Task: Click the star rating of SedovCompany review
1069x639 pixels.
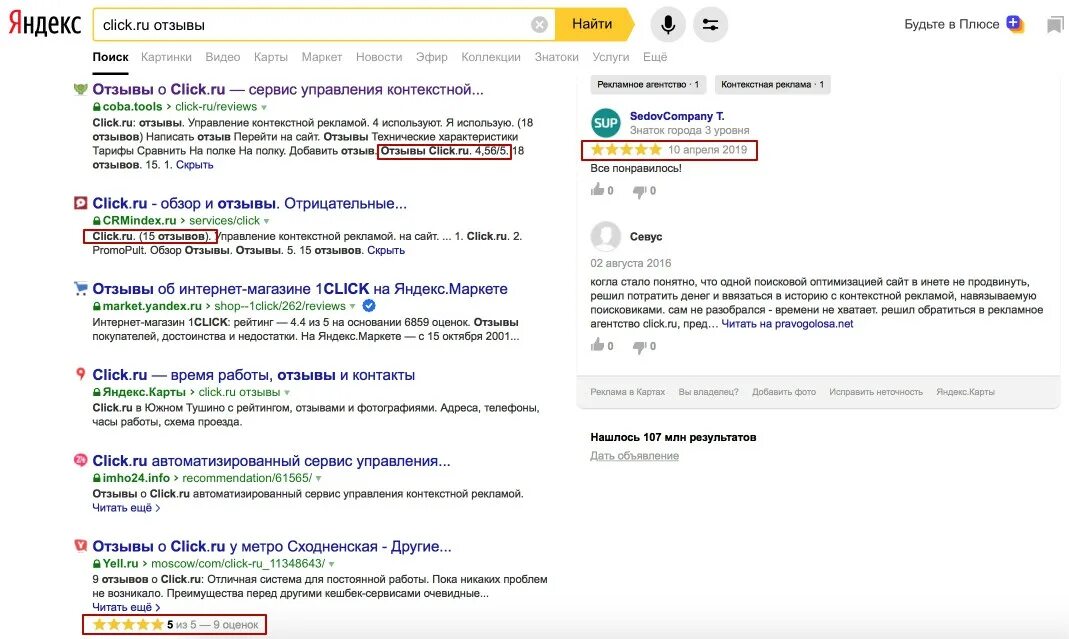Action: pos(626,149)
